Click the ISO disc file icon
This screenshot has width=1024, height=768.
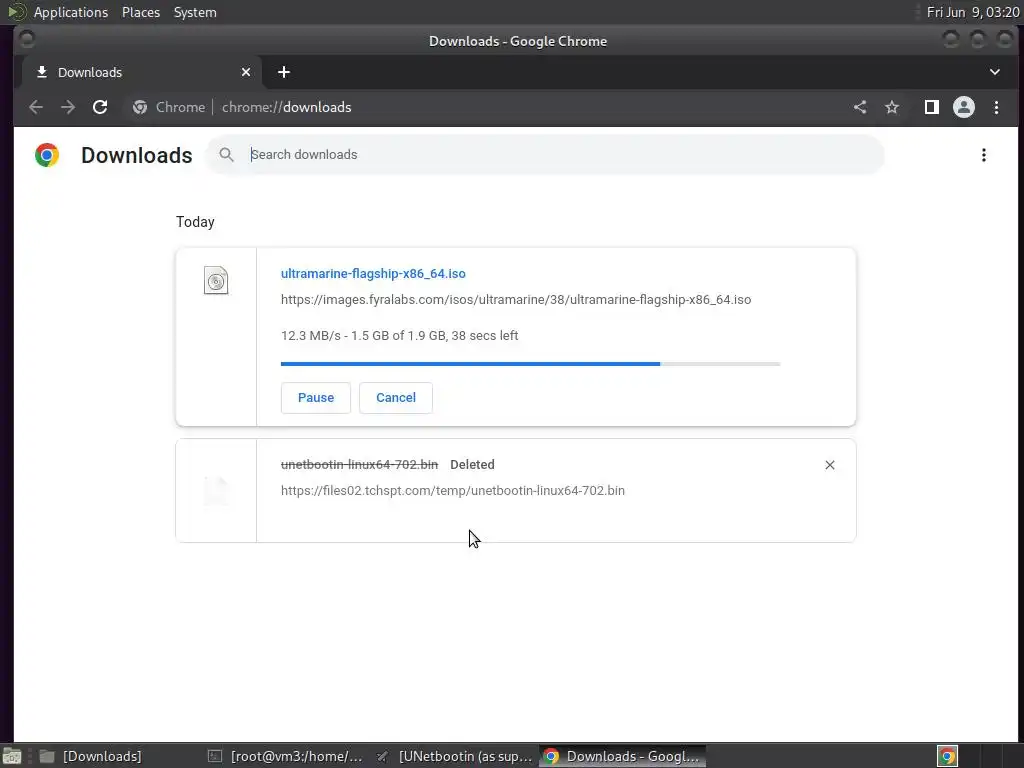click(x=216, y=281)
